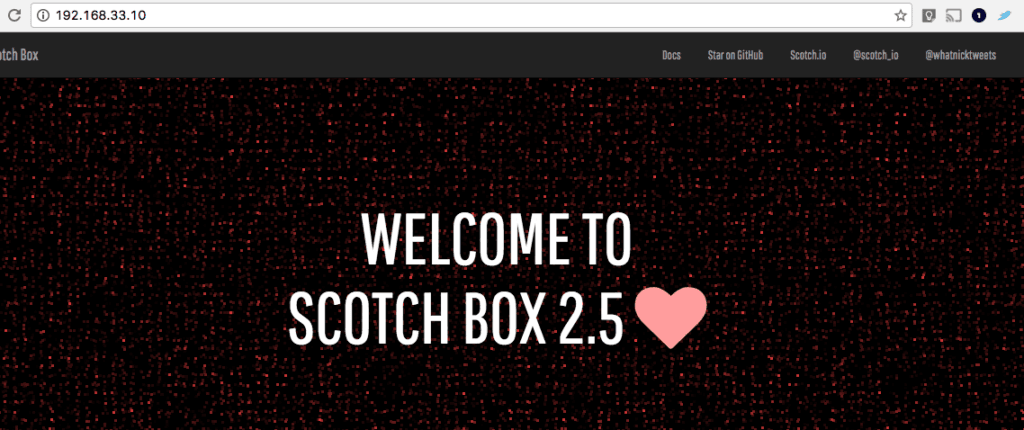Follow the Star on GitHub link
This screenshot has width=1024, height=430.
click(735, 56)
